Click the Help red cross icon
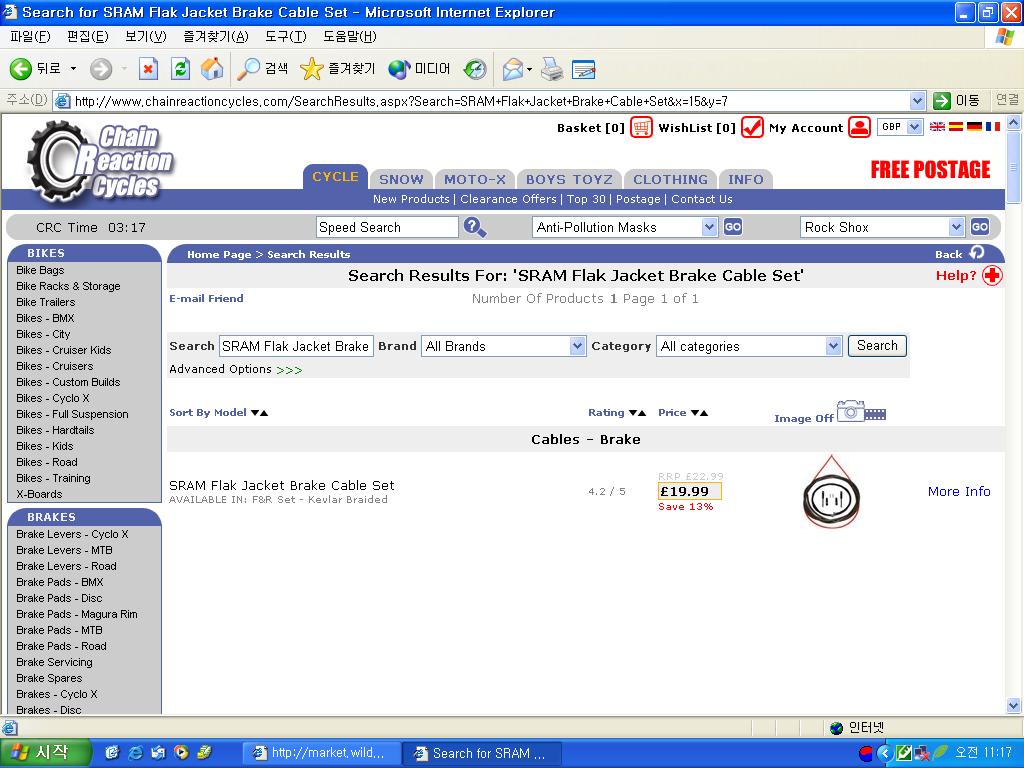1024x768 pixels. [992, 276]
